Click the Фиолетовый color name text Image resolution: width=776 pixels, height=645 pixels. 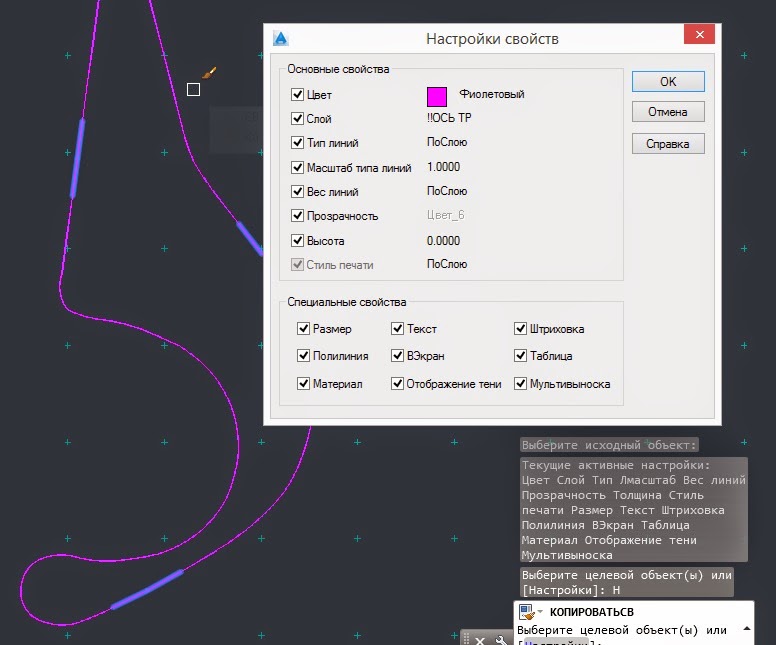point(491,94)
